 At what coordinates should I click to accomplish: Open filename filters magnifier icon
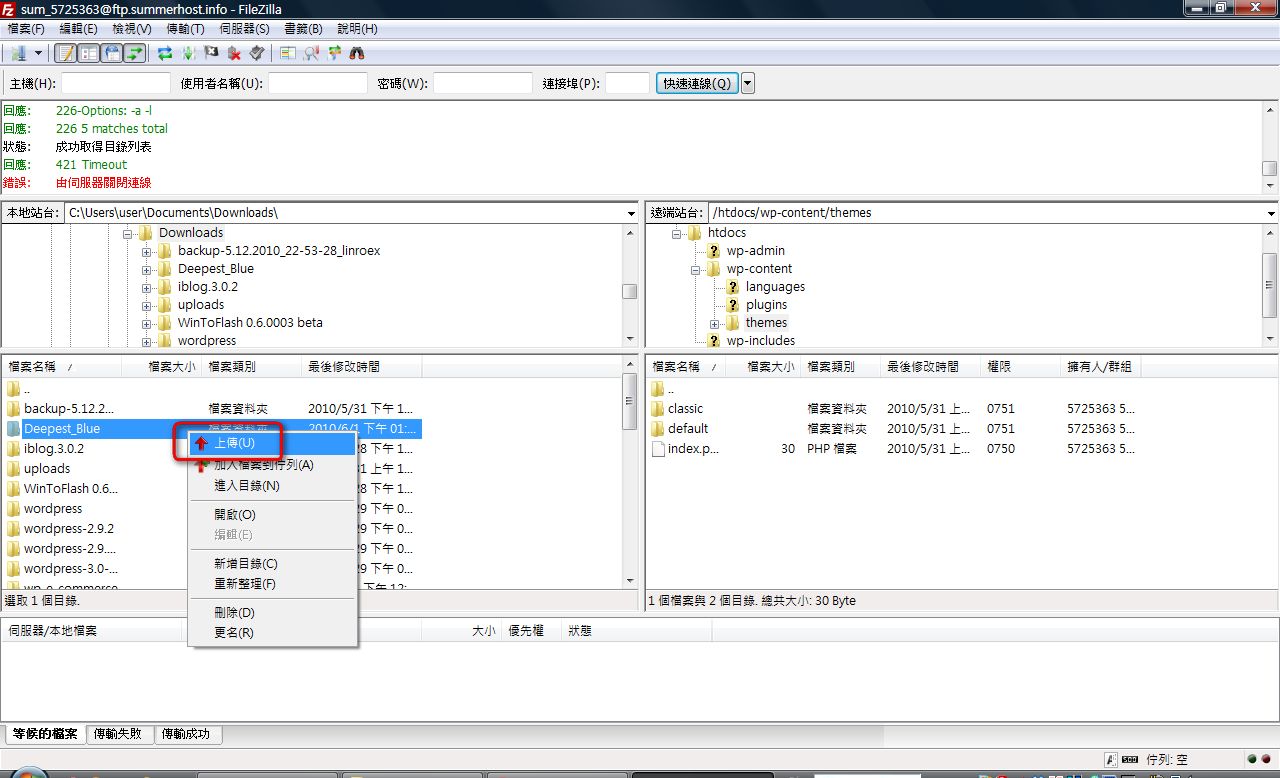pos(311,53)
